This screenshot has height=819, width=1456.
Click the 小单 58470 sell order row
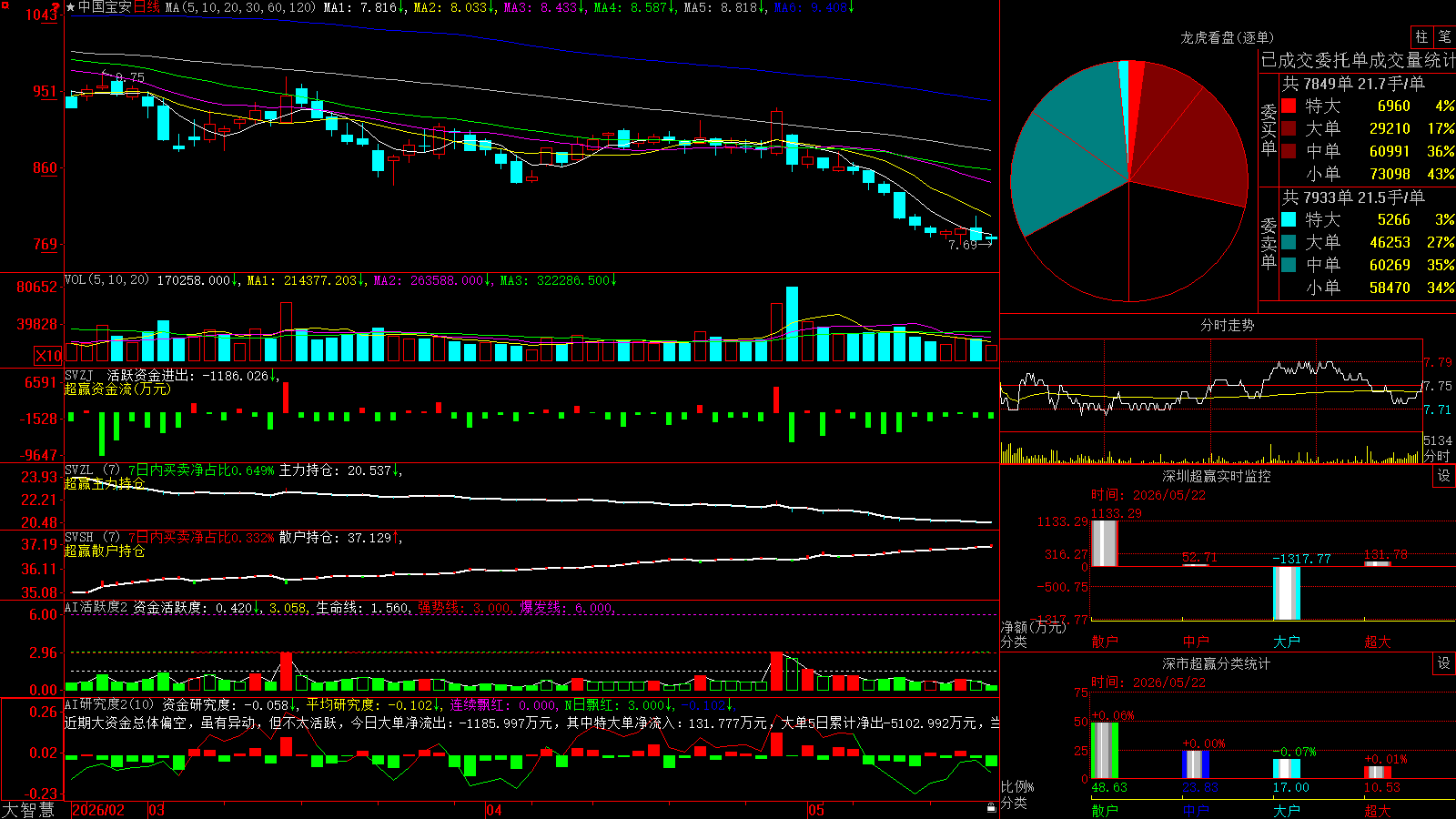point(1368,288)
